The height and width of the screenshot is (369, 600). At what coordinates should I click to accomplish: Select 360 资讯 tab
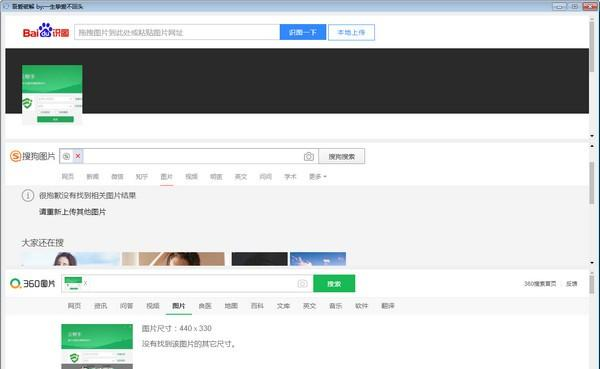[101, 305]
